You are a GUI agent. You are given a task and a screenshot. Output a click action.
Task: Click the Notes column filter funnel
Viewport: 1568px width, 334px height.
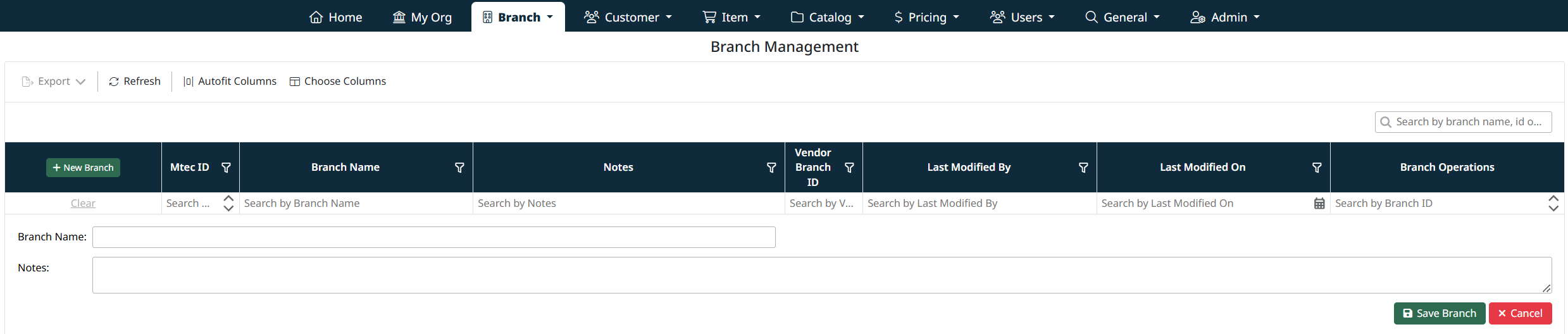(x=771, y=168)
